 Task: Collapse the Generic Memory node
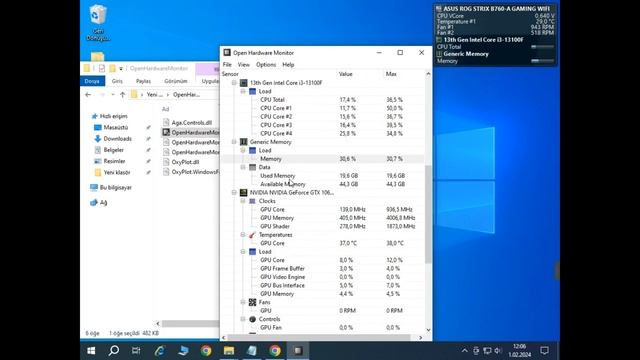click(x=234, y=142)
